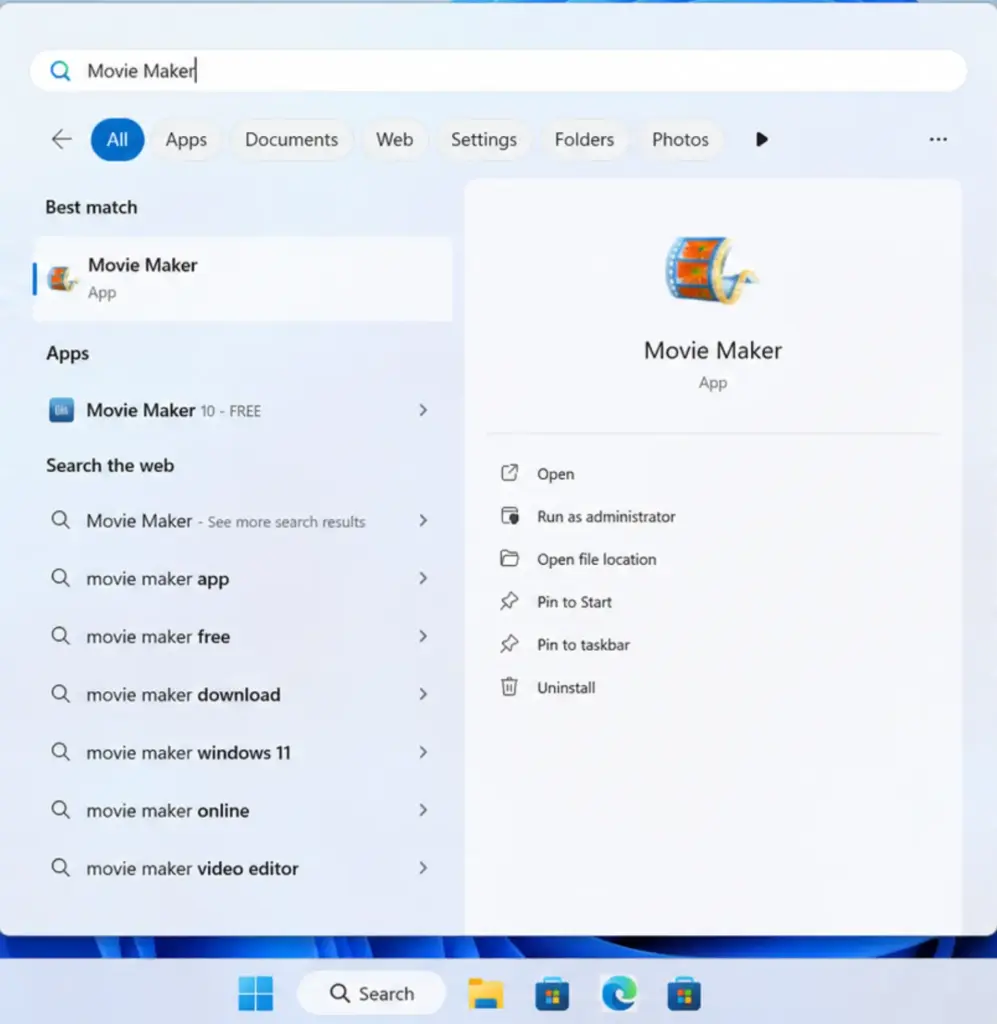997x1024 pixels.
Task: Select the 'movie maker video editor' suggestion
Action: tap(240, 868)
